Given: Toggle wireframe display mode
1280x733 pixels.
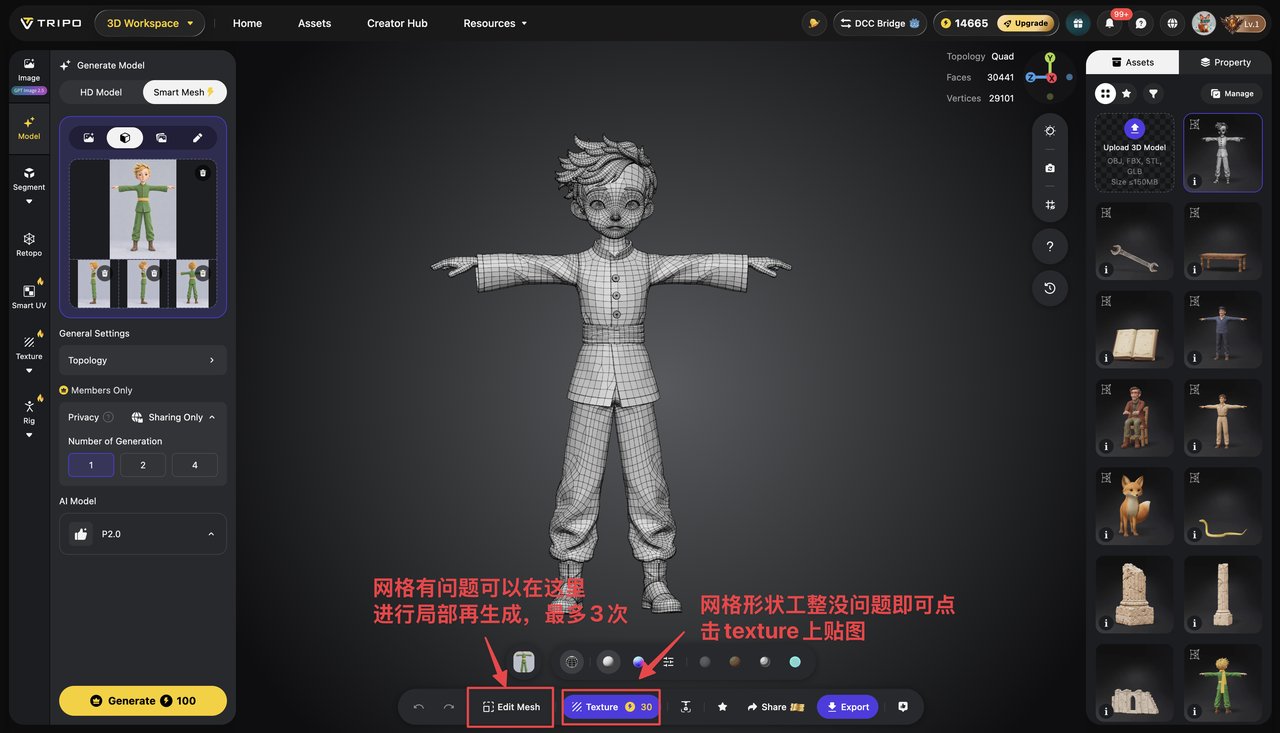Looking at the screenshot, I should (x=572, y=662).
